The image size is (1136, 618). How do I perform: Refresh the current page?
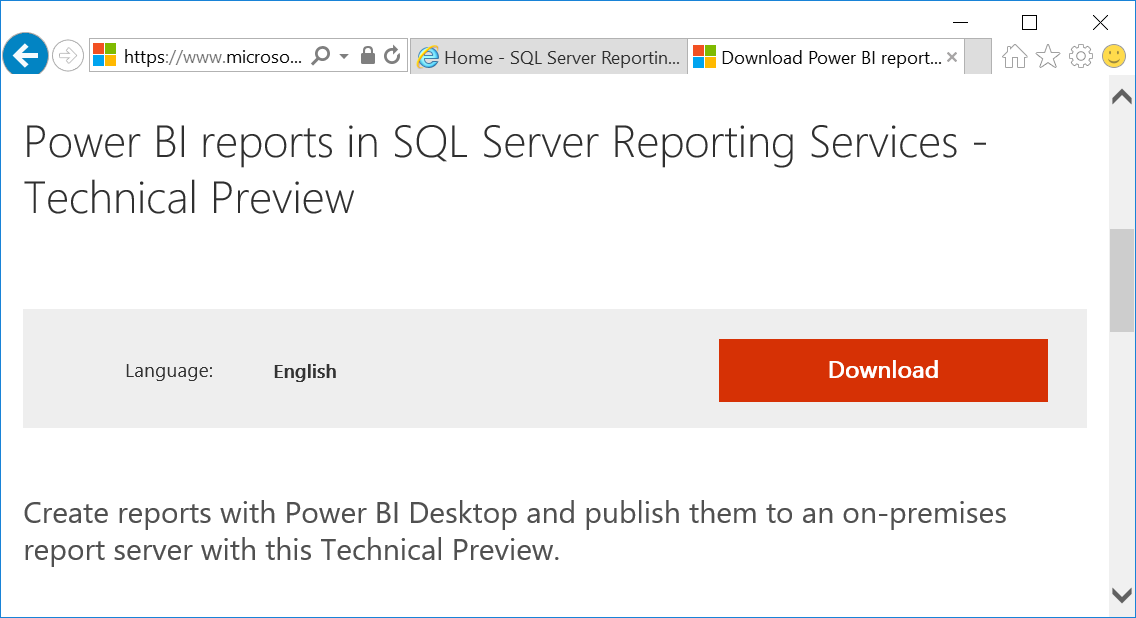click(x=390, y=55)
